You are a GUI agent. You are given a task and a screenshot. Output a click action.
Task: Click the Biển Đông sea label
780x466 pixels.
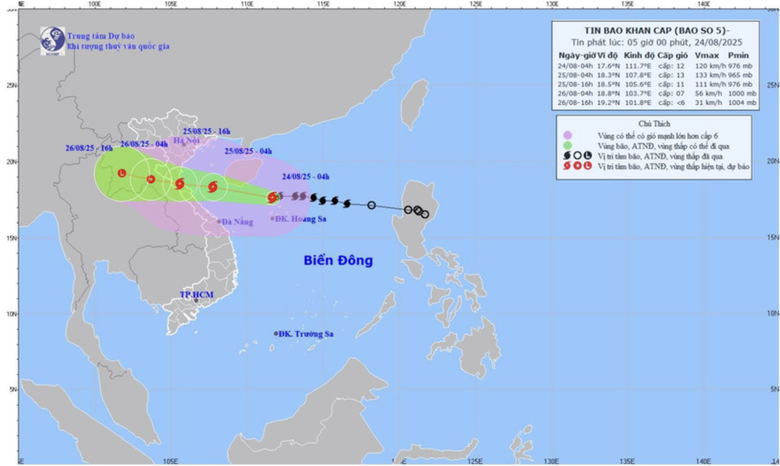click(338, 260)
